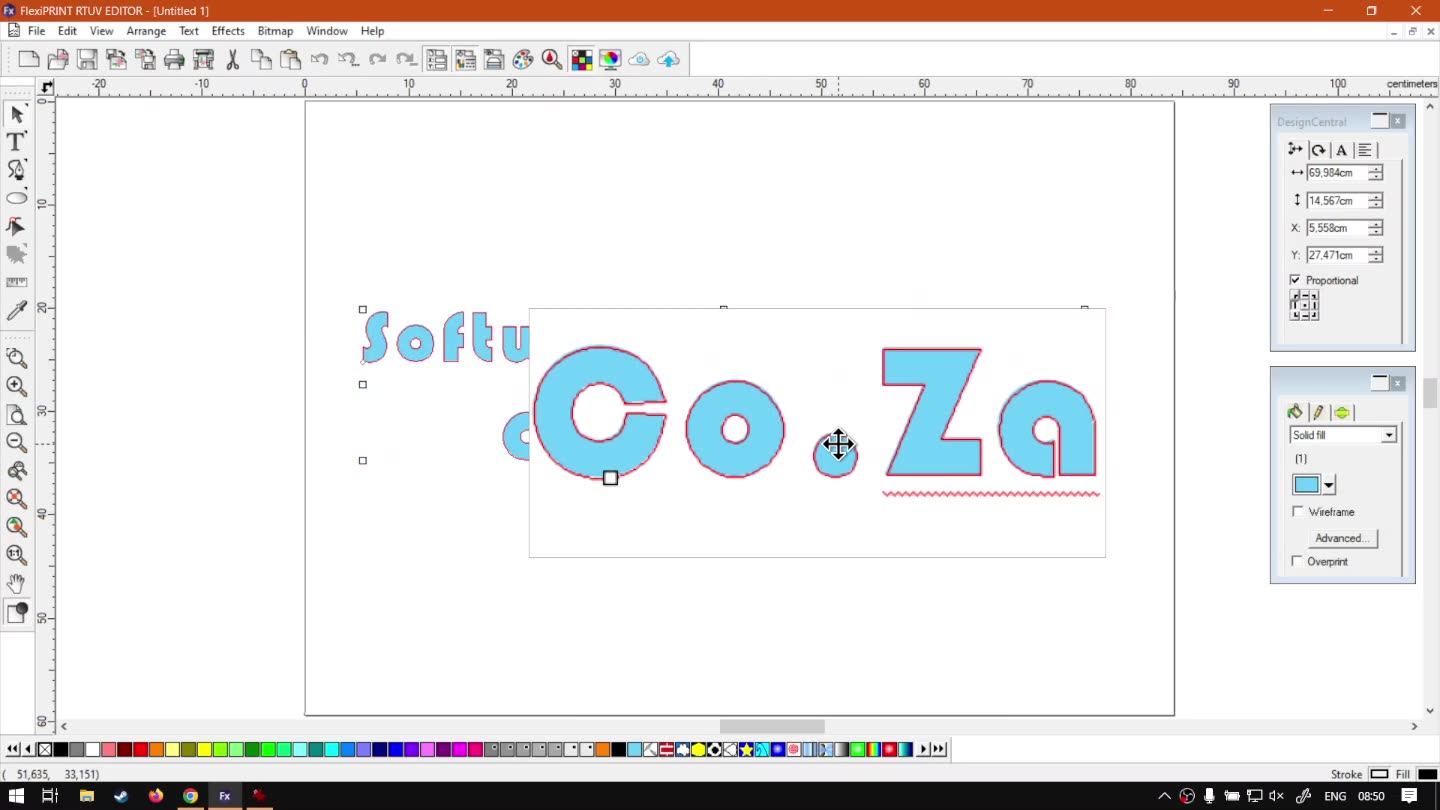Open the Arrange menu
1440x810 pixels.
[146, 31]
